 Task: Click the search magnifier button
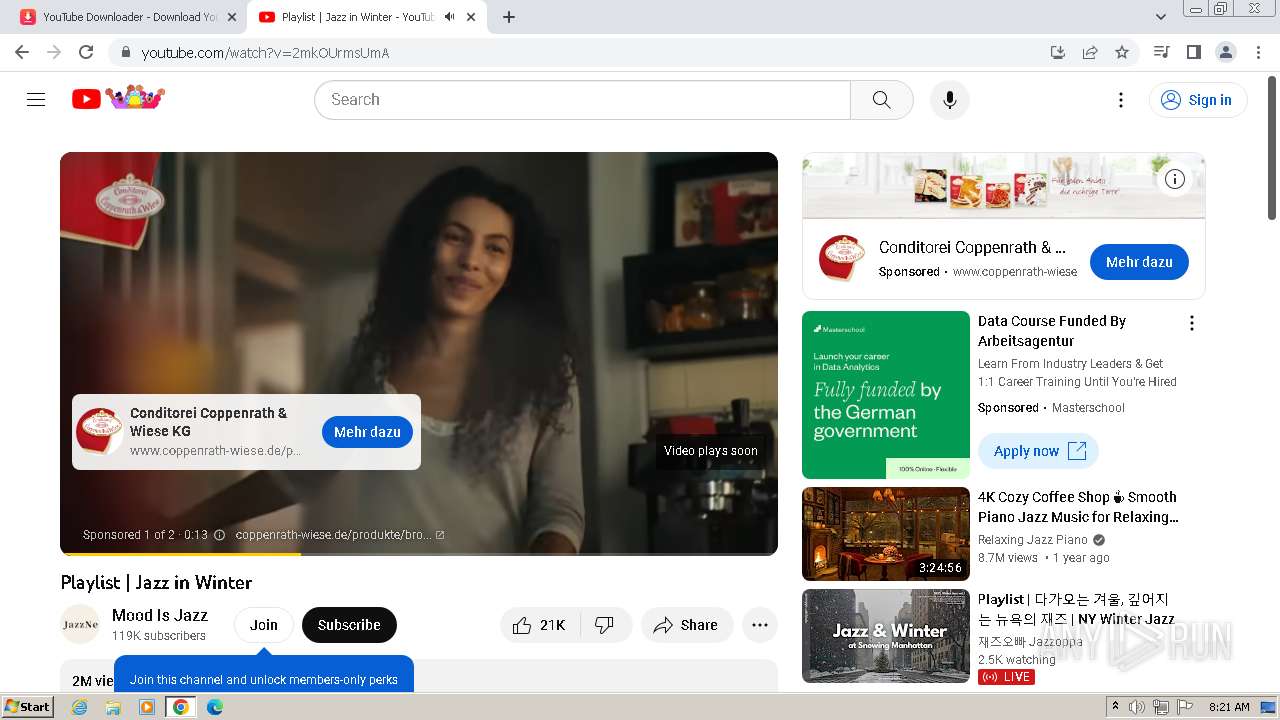tap(881, 99)
